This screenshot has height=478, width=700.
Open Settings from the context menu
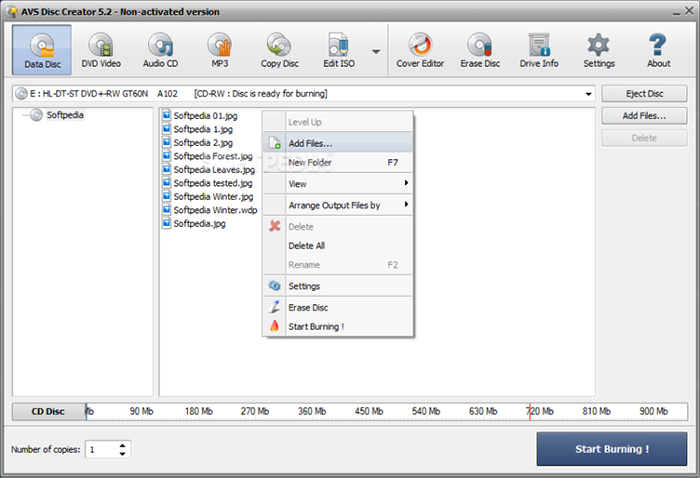point(338,286)
